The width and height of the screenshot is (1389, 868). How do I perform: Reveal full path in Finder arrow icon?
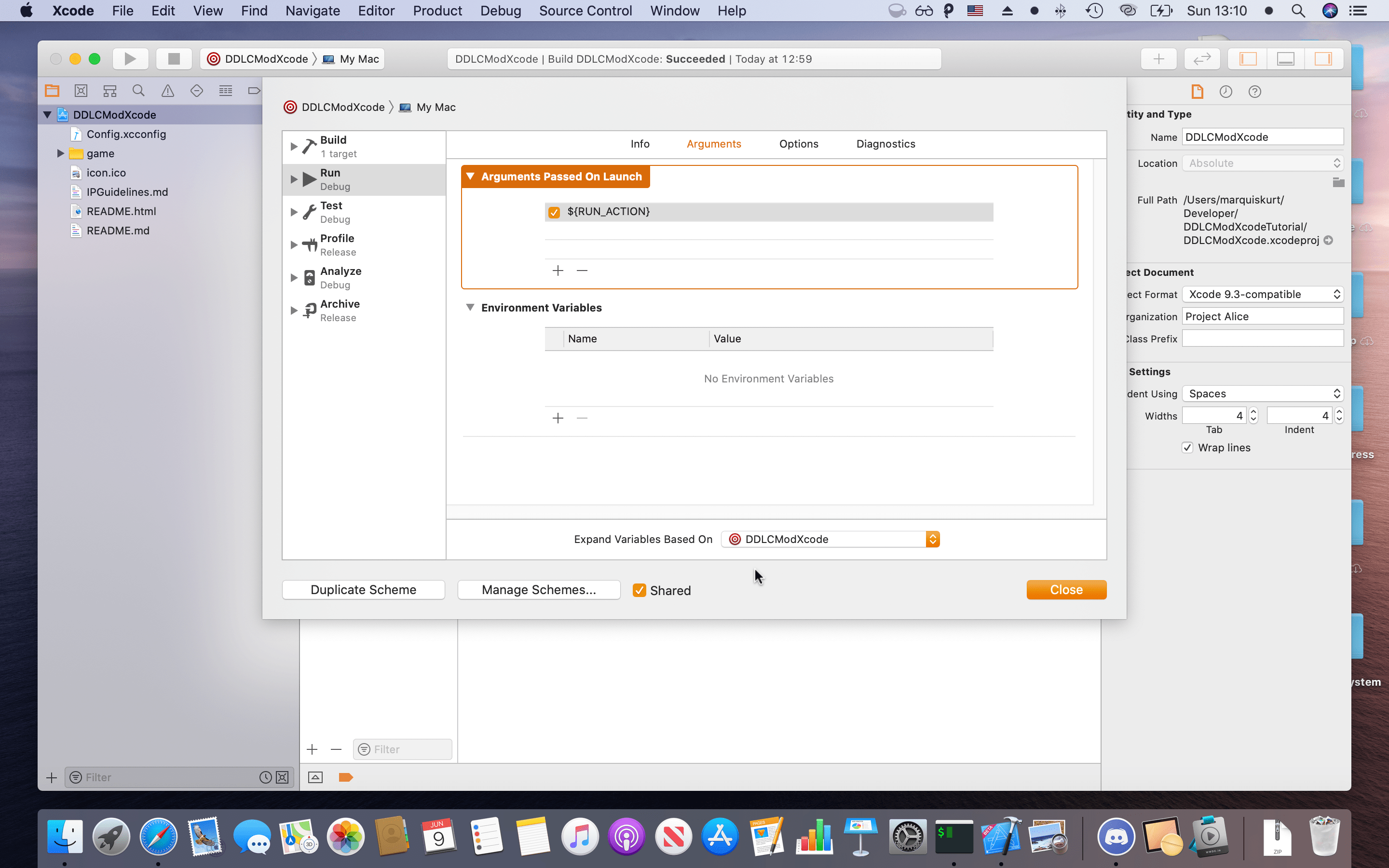click(1328, 240)
